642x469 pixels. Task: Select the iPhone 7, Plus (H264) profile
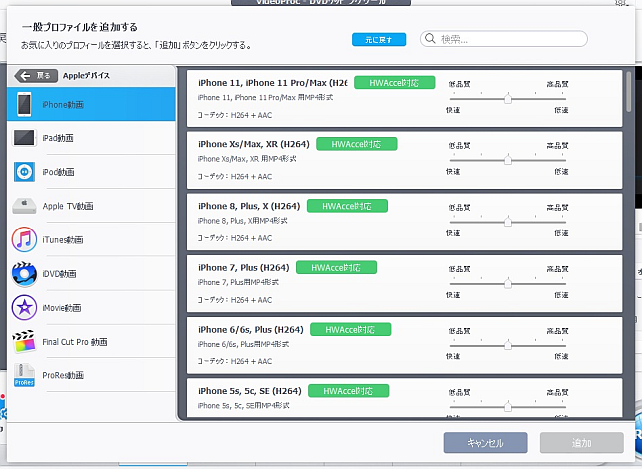click(x=405, y=283)
